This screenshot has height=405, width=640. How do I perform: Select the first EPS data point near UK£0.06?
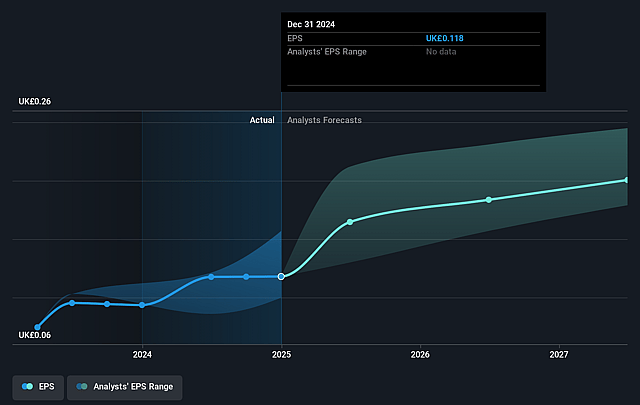[x=38, y=327]
